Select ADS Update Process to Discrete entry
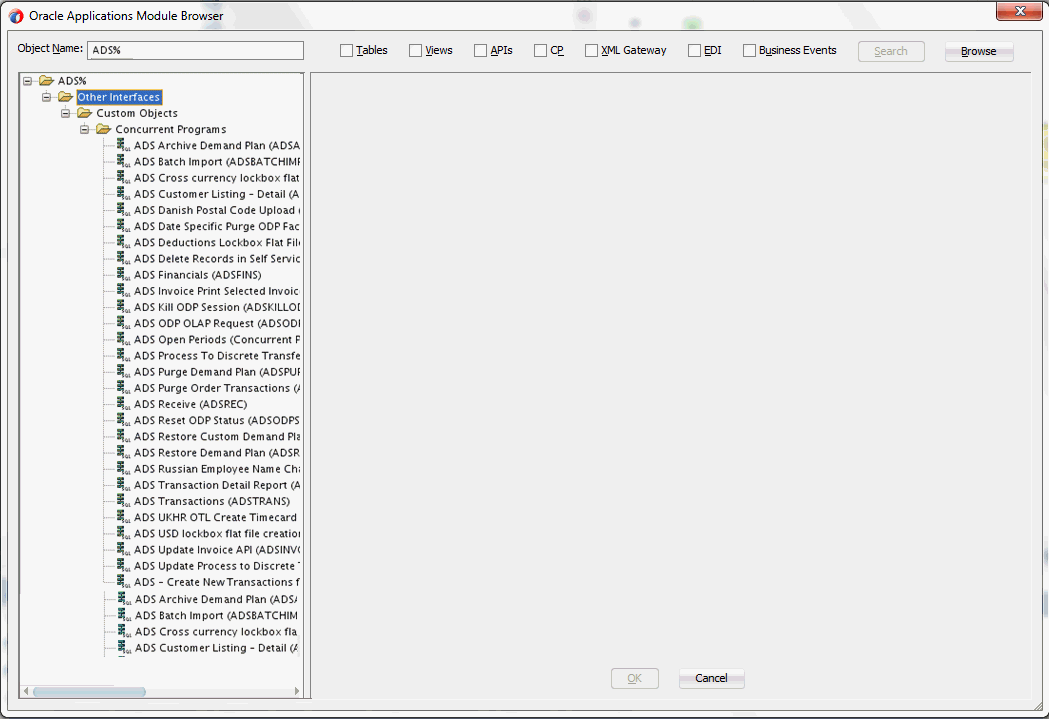The height and width of the screenshot is (719, 1049). coord(217,566)
